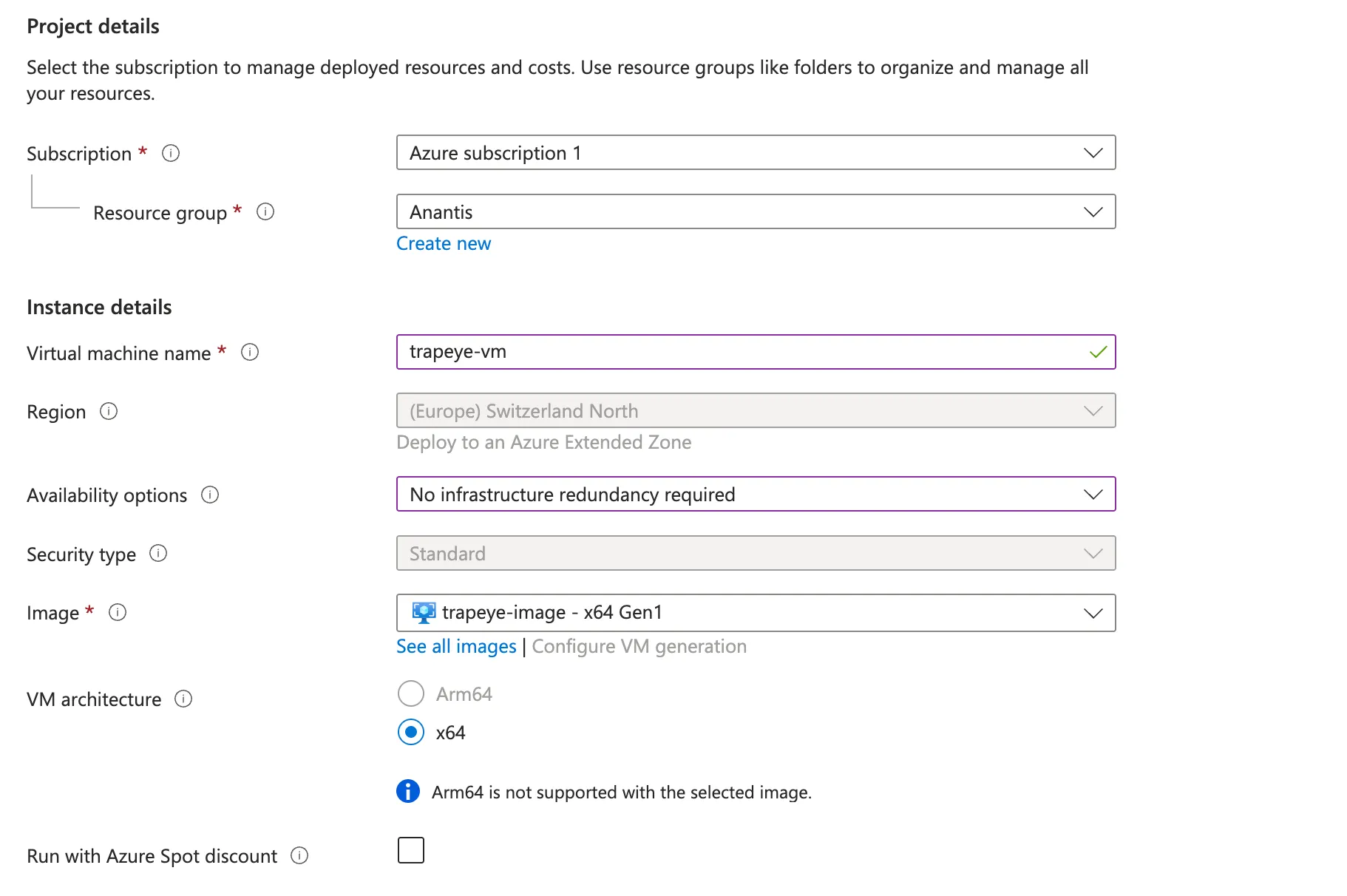Click the Arm64 not supported info icon
Screen dimensions: 1347x896
406,791
